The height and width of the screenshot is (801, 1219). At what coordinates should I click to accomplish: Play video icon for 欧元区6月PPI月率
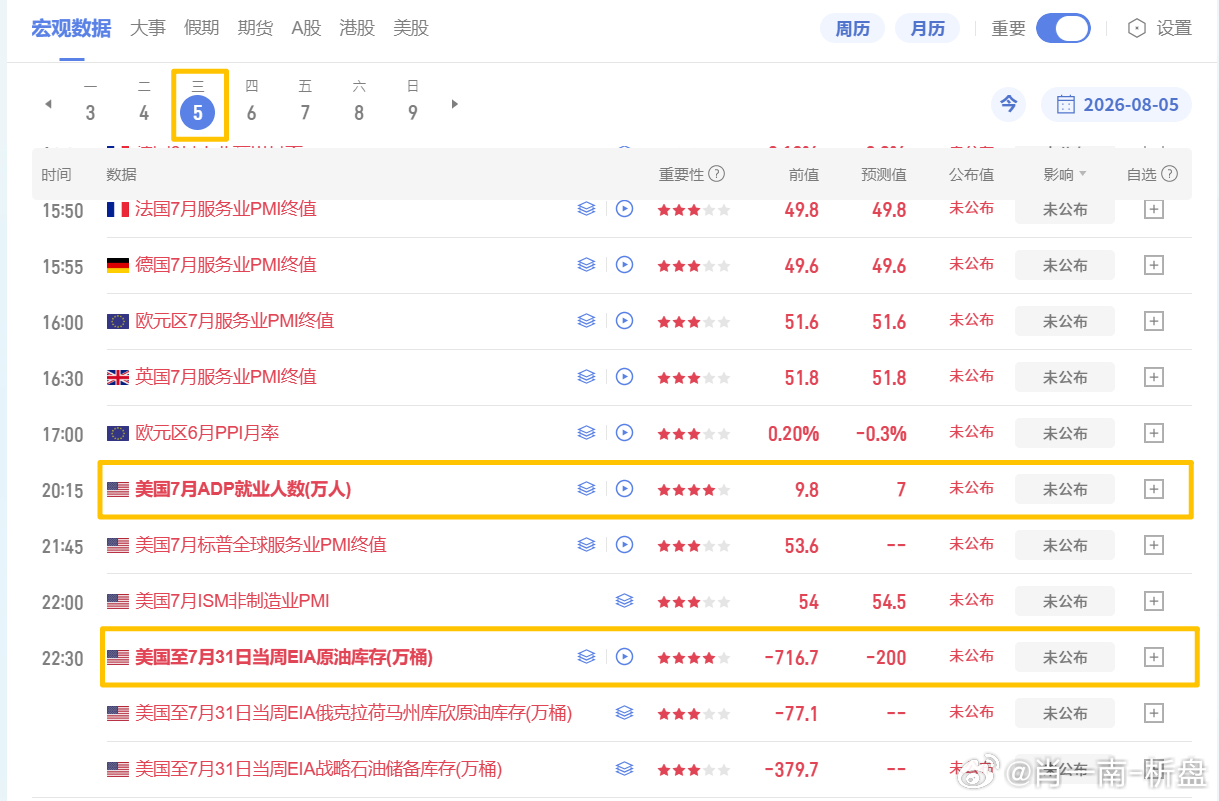625,433
